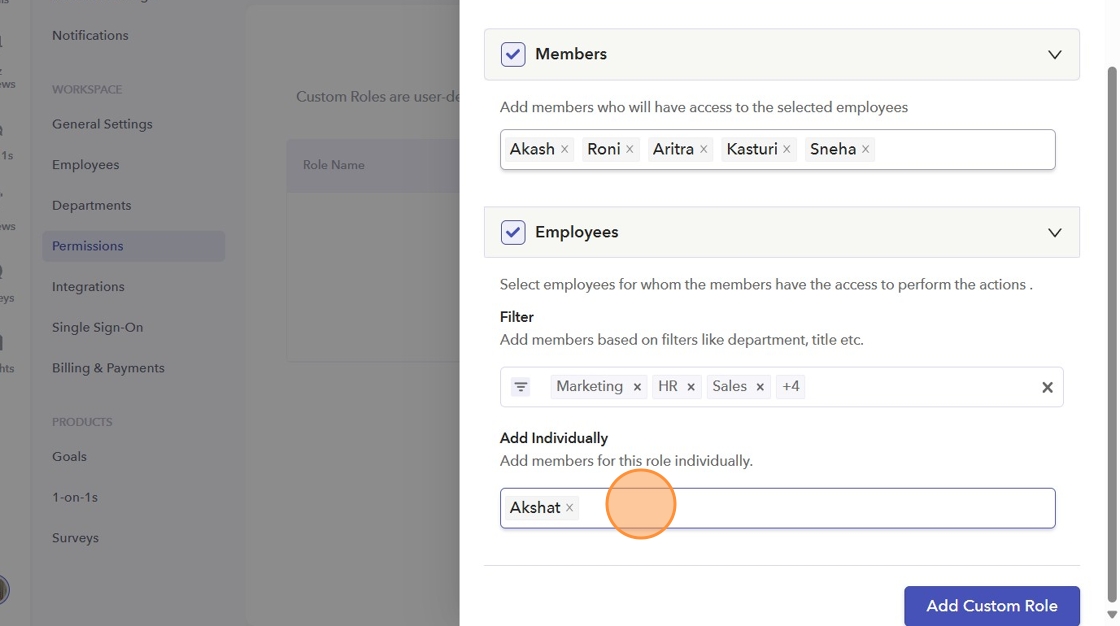Screen dimensions: 1120x626
Task: Remove Akash from members list
Action: pyautogui.click(x=564, y=149)
